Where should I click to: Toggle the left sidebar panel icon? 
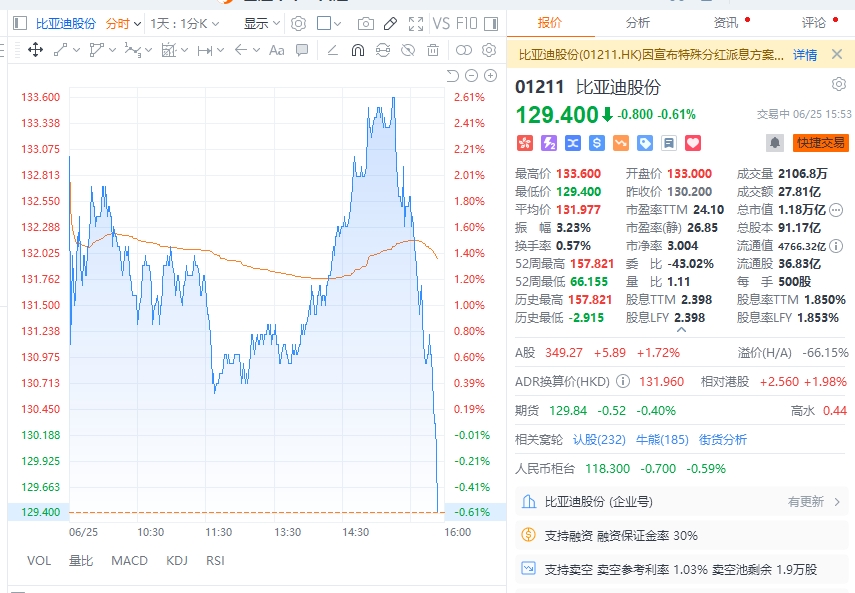[20, 23]
